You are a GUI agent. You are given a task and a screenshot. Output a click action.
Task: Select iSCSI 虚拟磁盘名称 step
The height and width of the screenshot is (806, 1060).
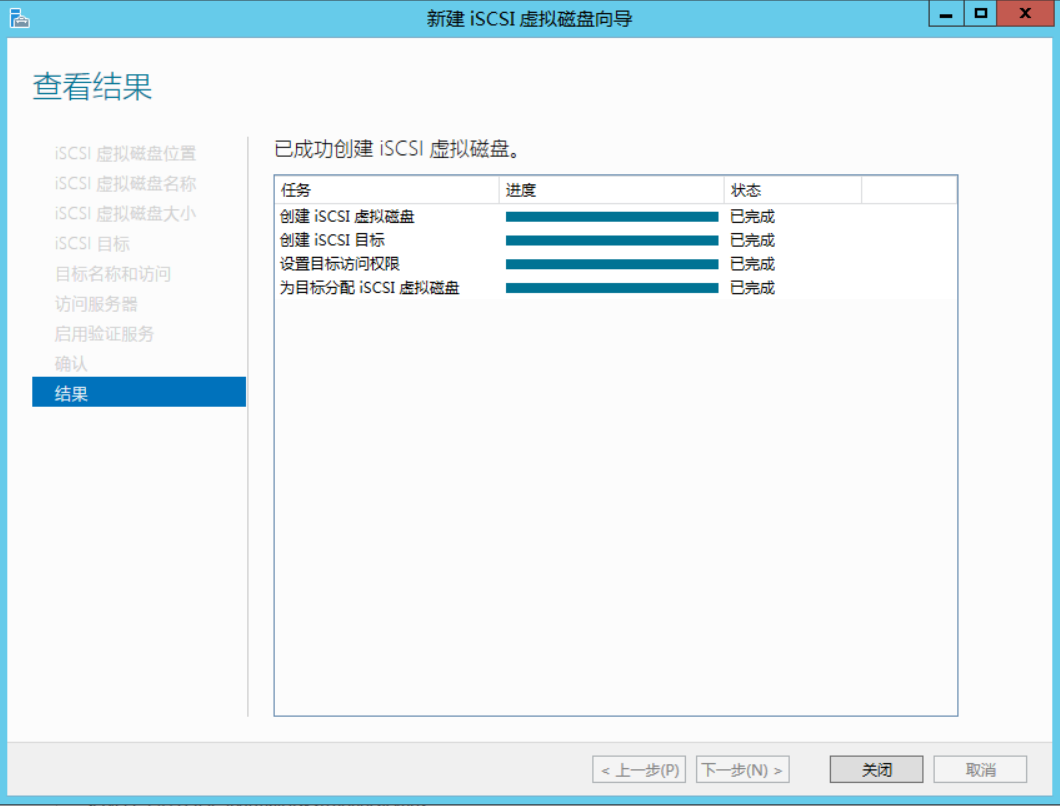125,184
